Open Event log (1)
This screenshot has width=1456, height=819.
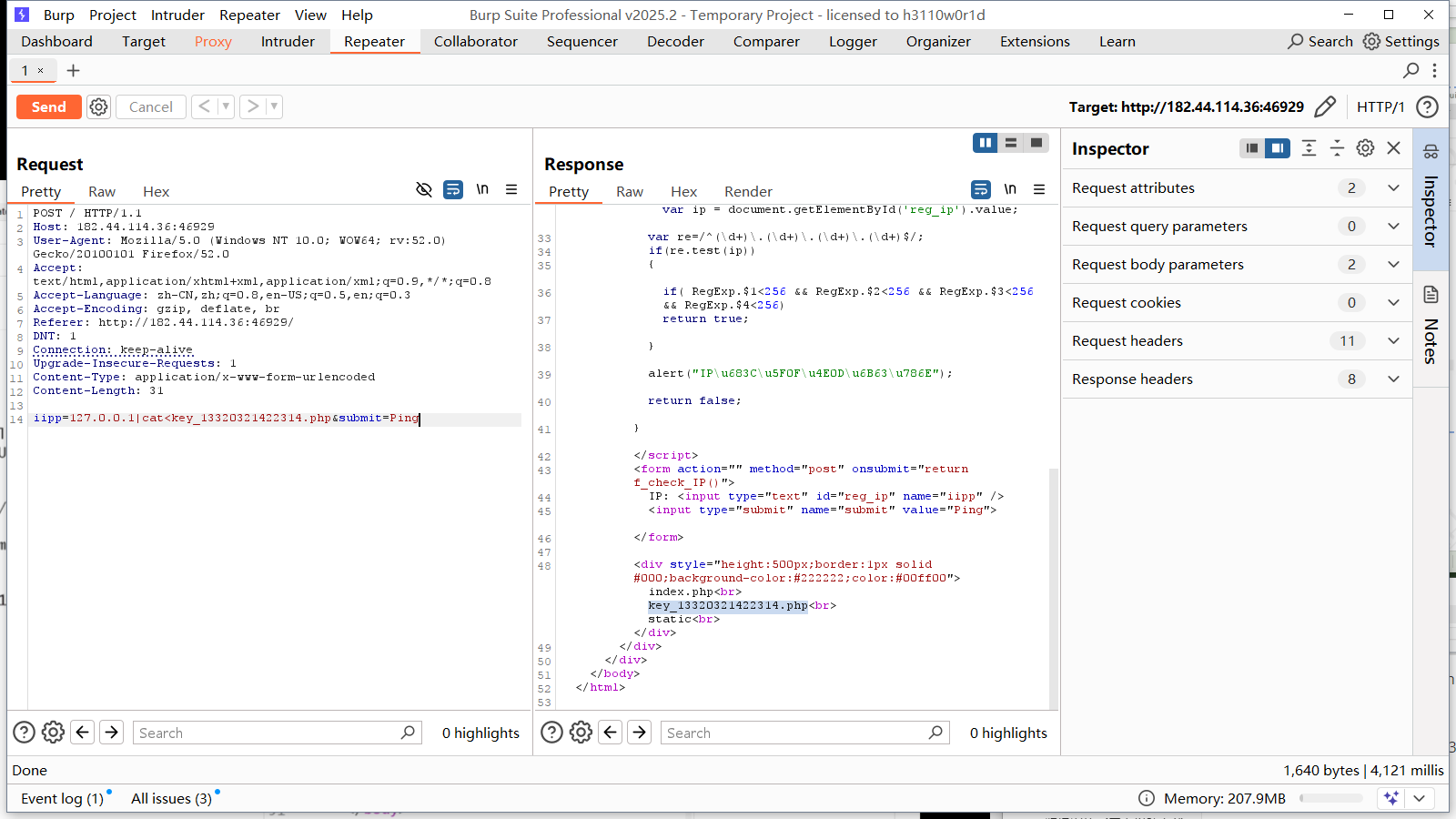(x=63, y=798)
